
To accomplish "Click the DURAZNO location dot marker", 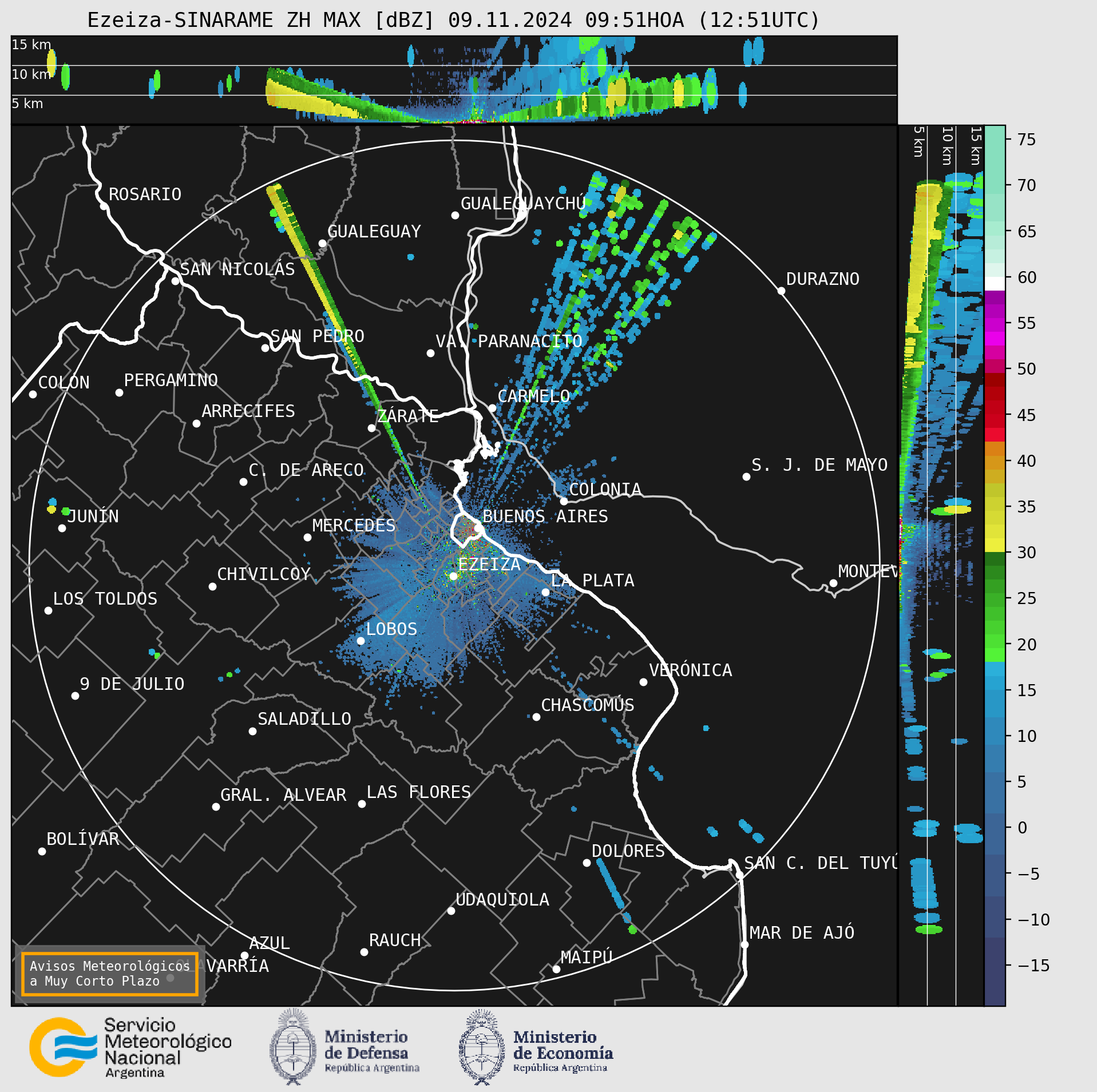I will pos(781,291).
